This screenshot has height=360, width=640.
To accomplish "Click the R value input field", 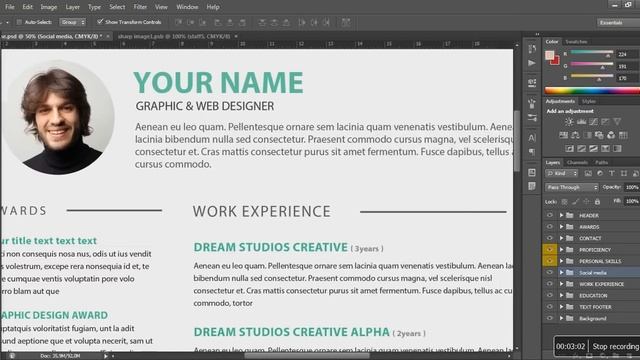I will click(627, 54).
